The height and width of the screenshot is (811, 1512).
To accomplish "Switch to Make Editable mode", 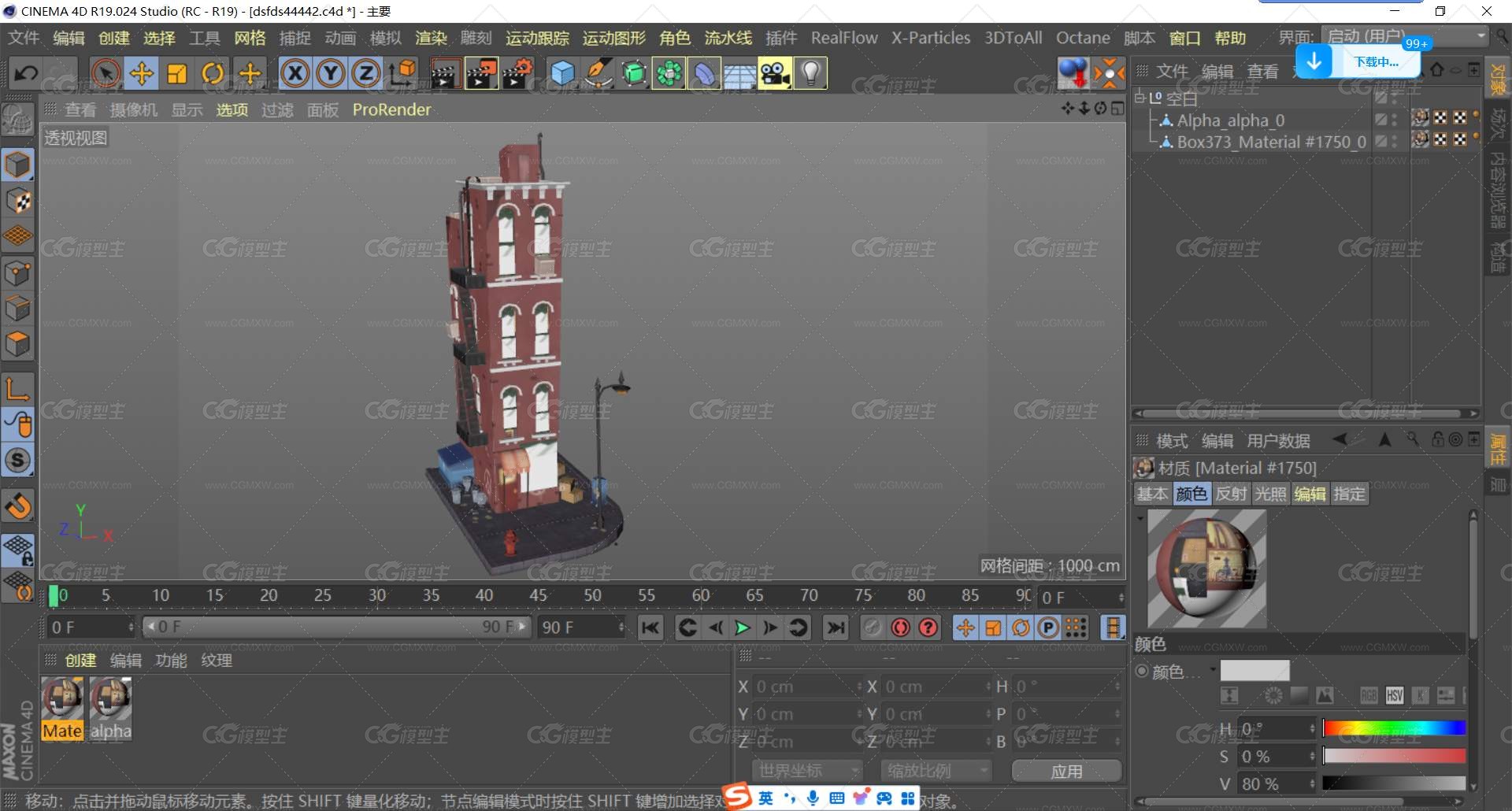I will pyautogui.click(x=17, y=120).
